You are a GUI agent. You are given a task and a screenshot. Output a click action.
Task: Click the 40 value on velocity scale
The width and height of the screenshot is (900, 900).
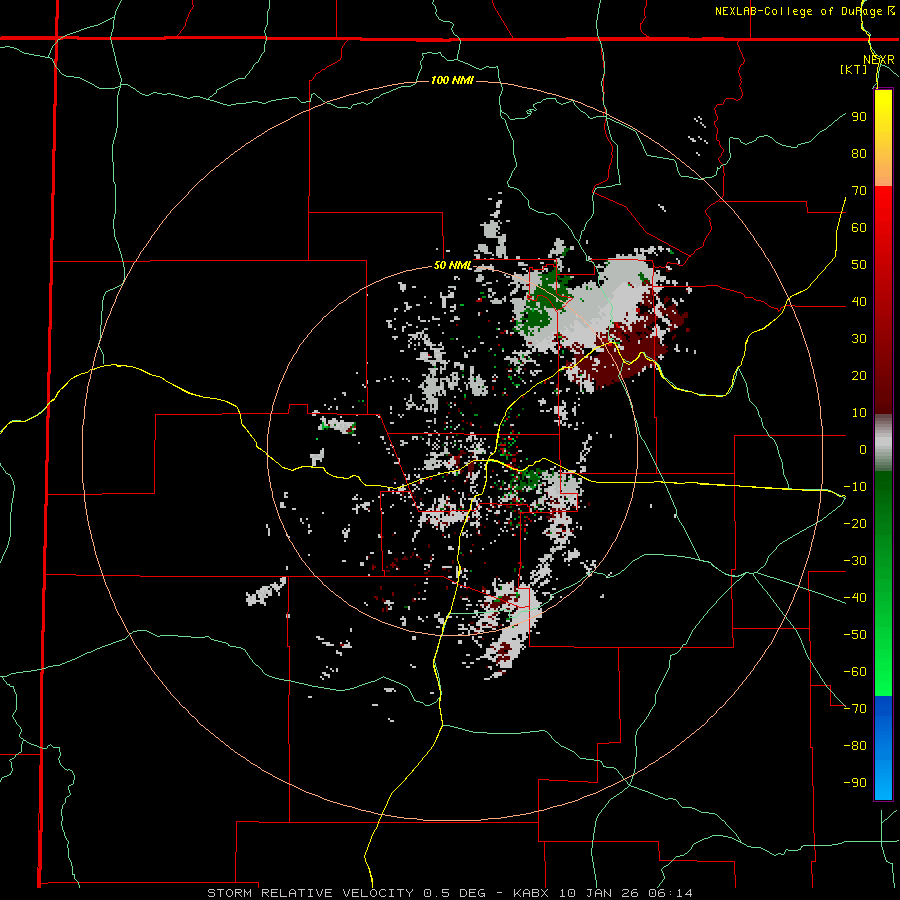click(x=859, y=302)
